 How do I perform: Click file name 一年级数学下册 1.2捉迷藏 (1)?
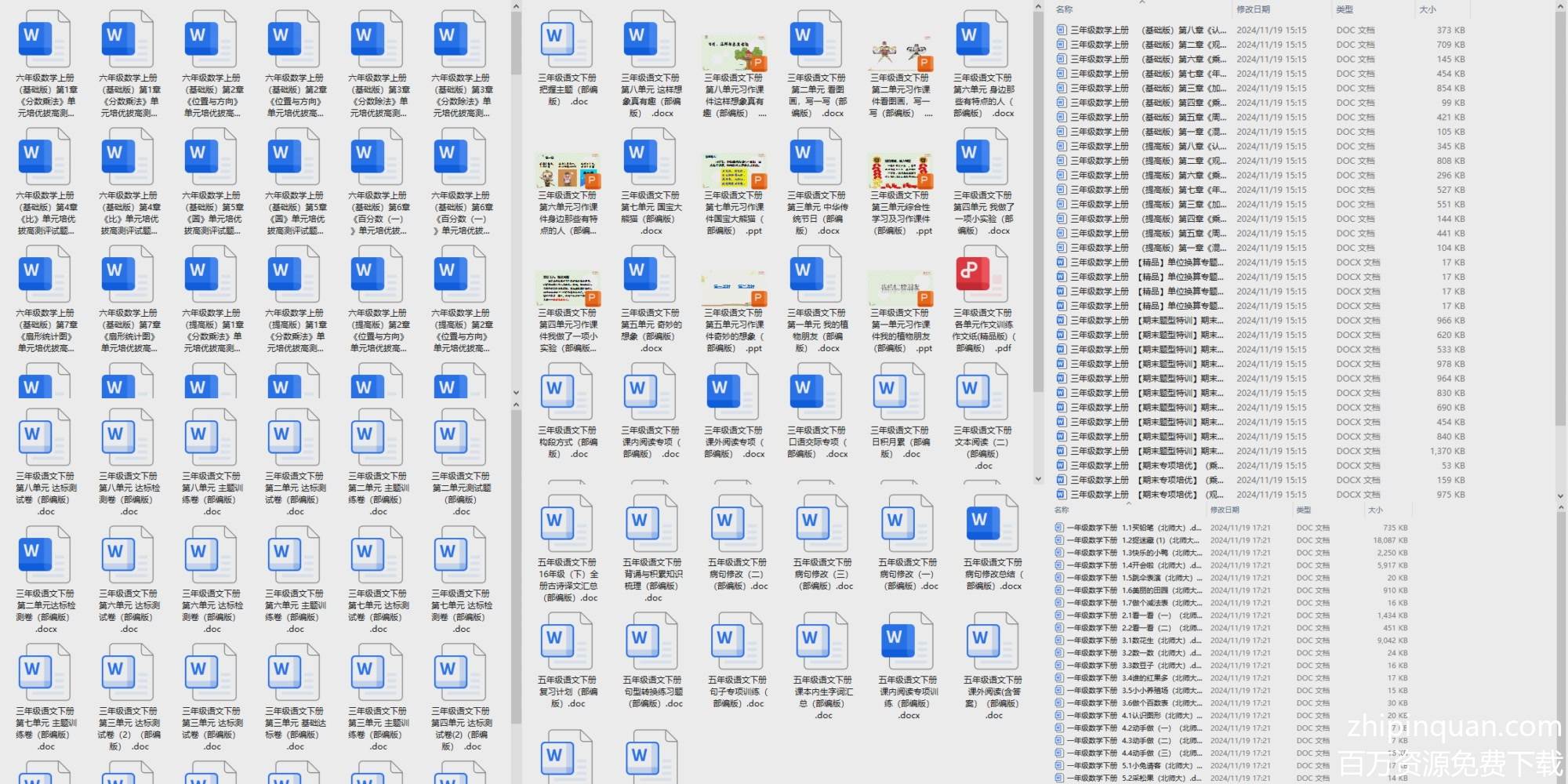pos(1132,541)
